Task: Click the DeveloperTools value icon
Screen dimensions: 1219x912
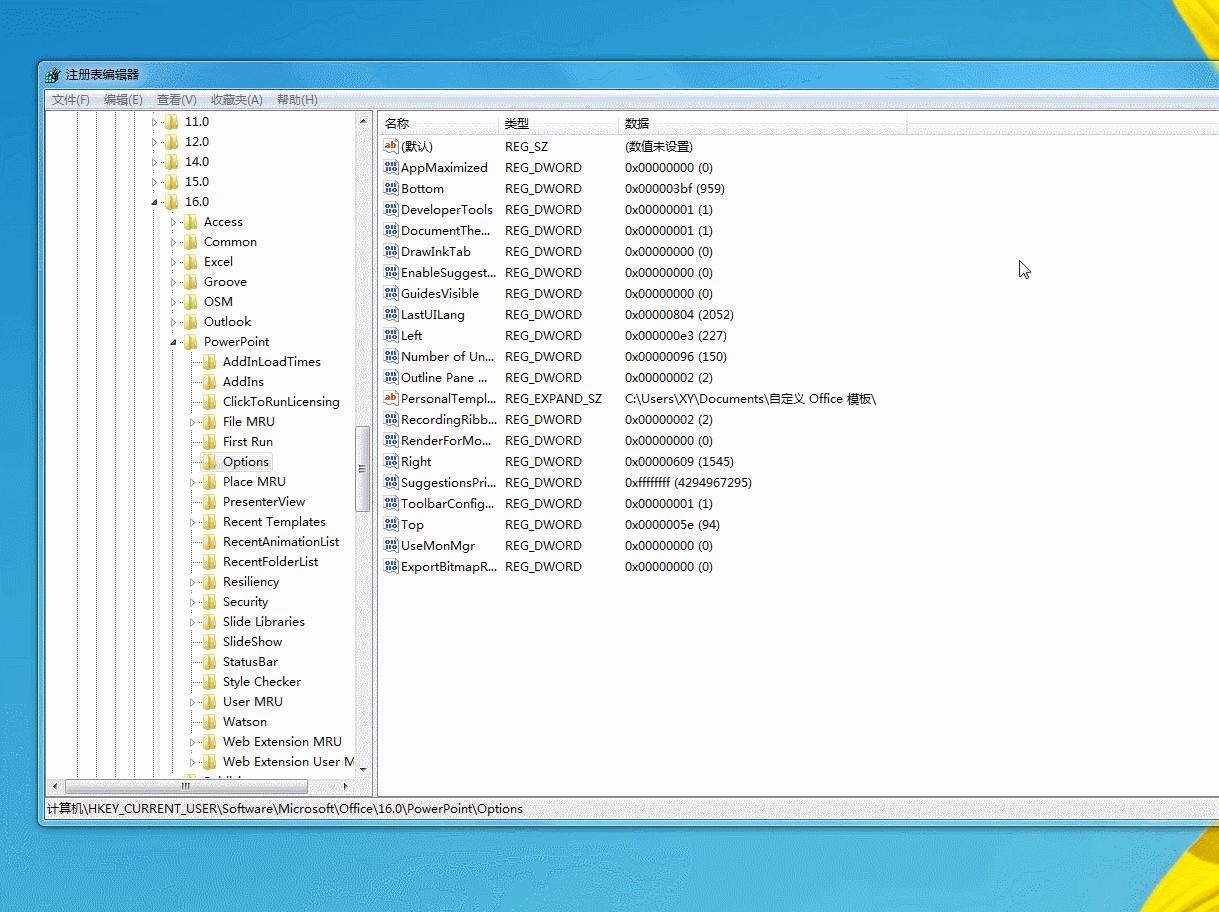Action: pos(391,209)
